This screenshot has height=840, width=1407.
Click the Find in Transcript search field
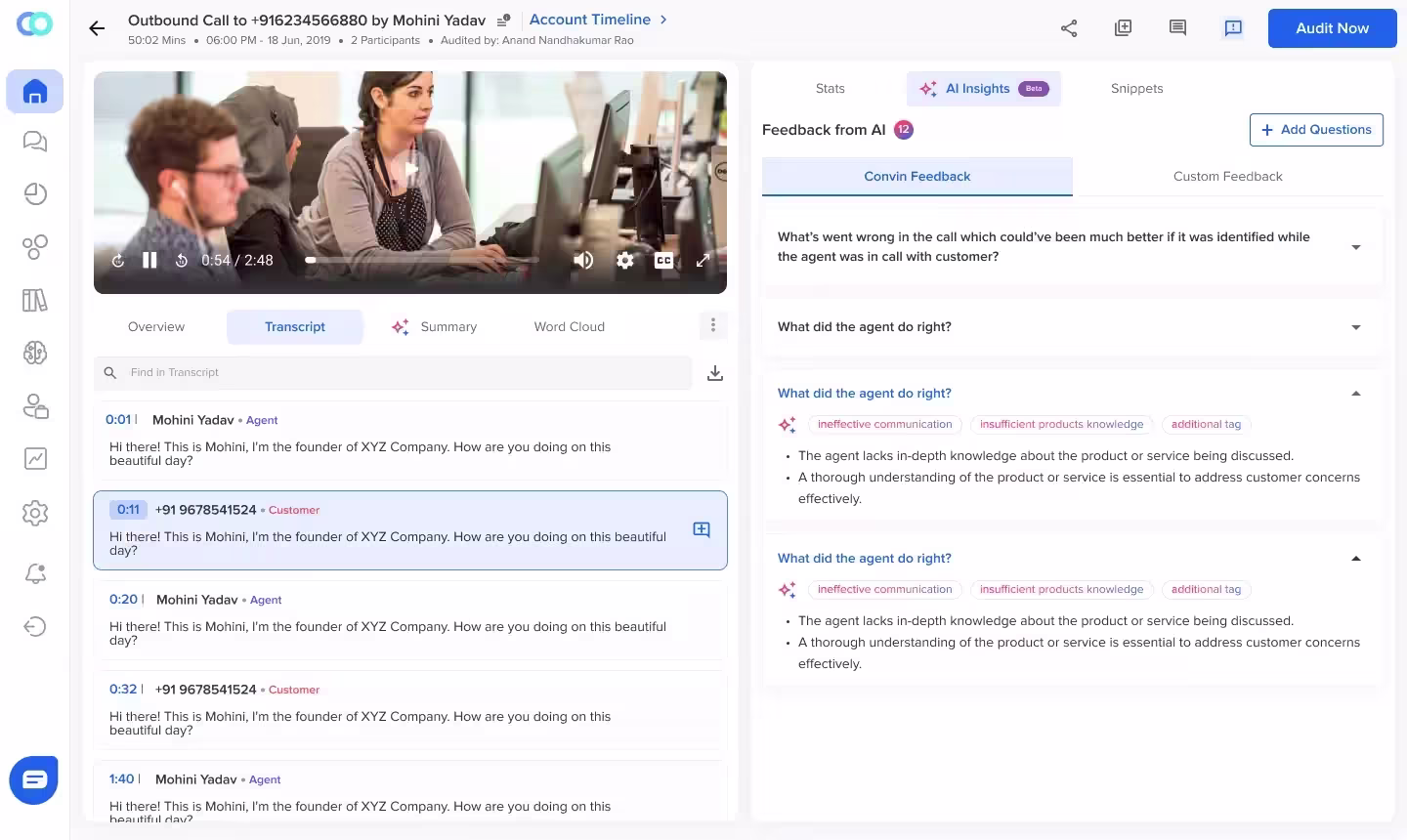[x=391, y=372]
